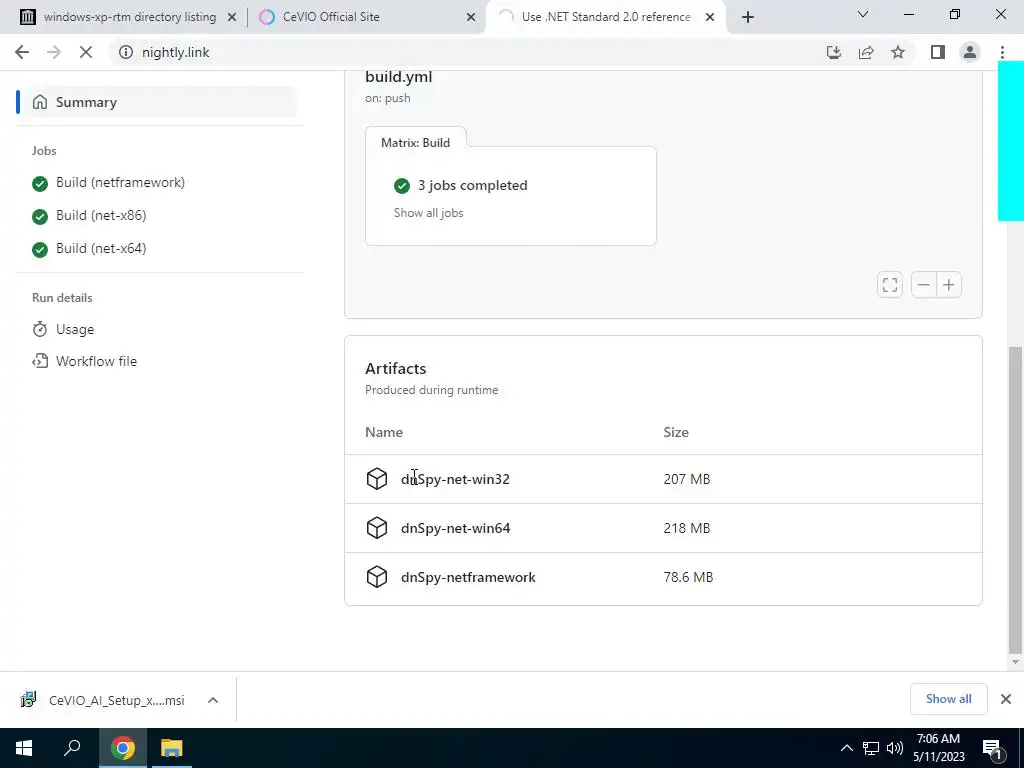1024x768 pixels.
Task: Toggle the browser side panel
Action: [938, 52]
